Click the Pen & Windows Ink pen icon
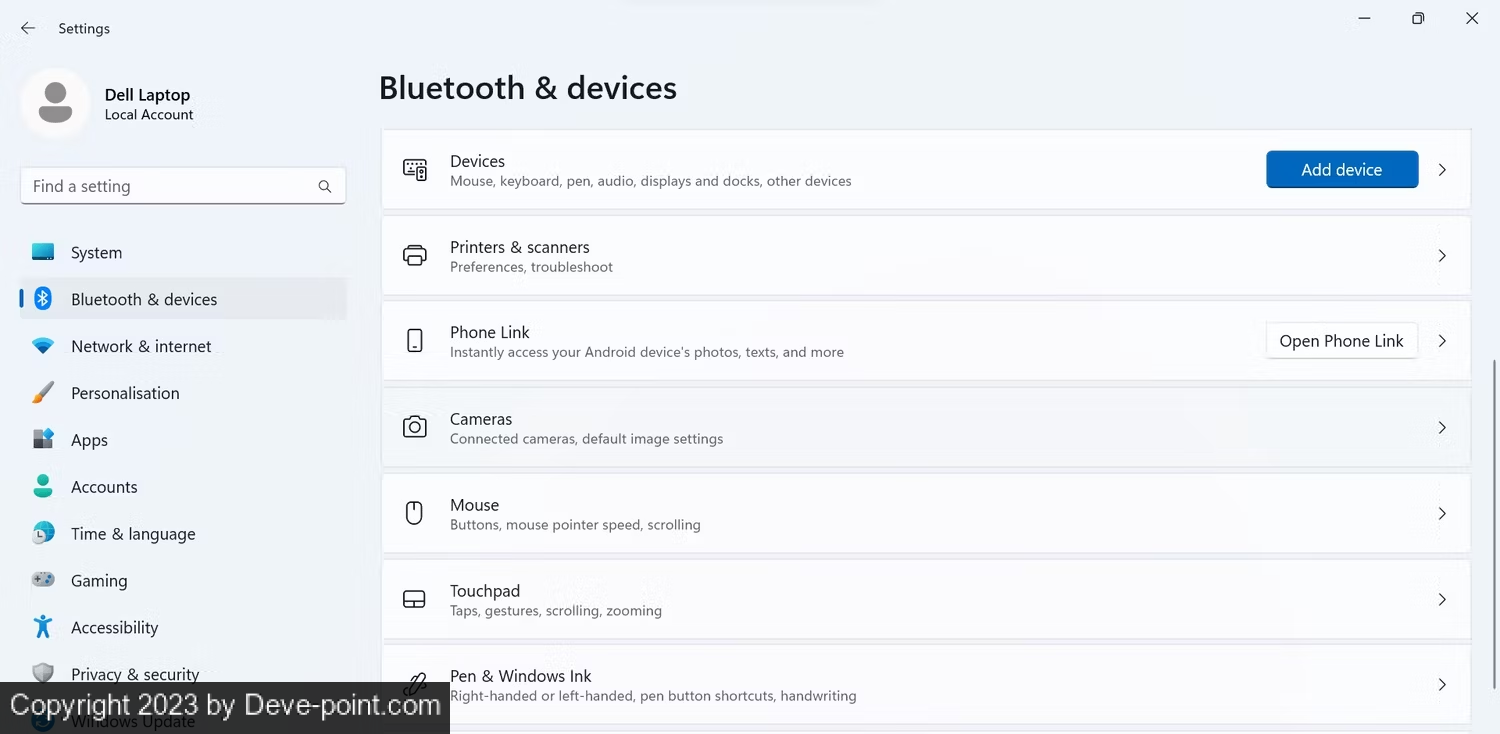The width and height of the screenshot is (1500, 734). tap(415, 684)
